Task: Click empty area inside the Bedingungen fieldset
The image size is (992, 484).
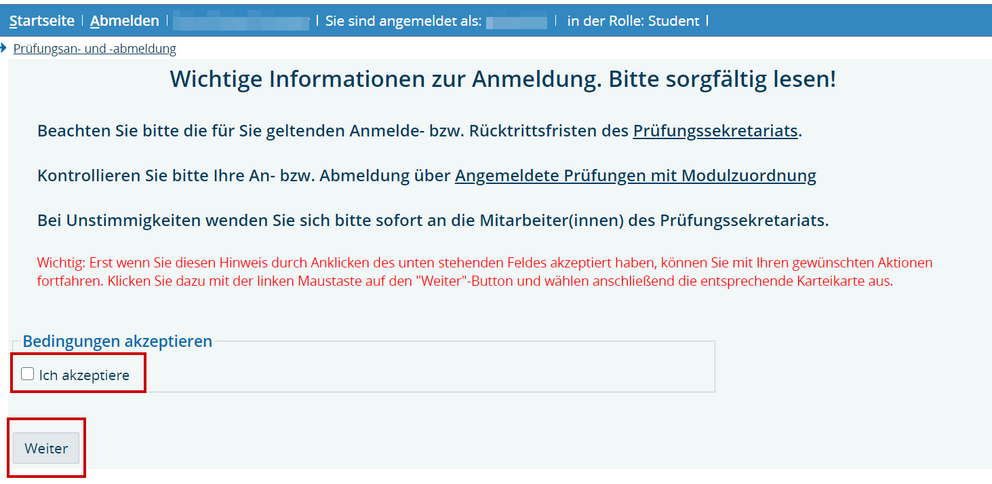Action: (x=430, y=372)
